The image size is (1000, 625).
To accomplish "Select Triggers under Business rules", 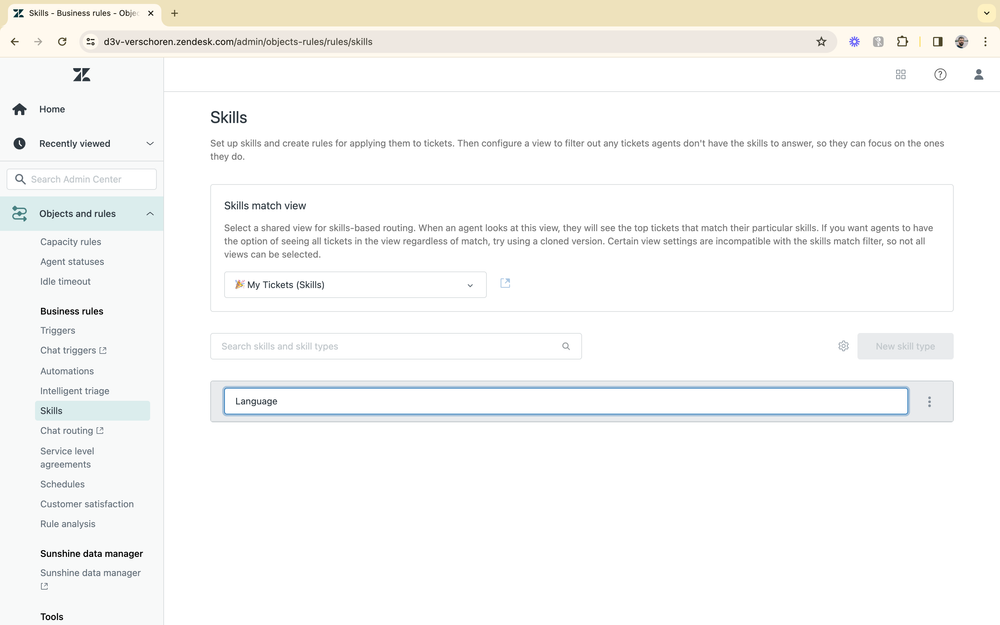I will (57, 330).
